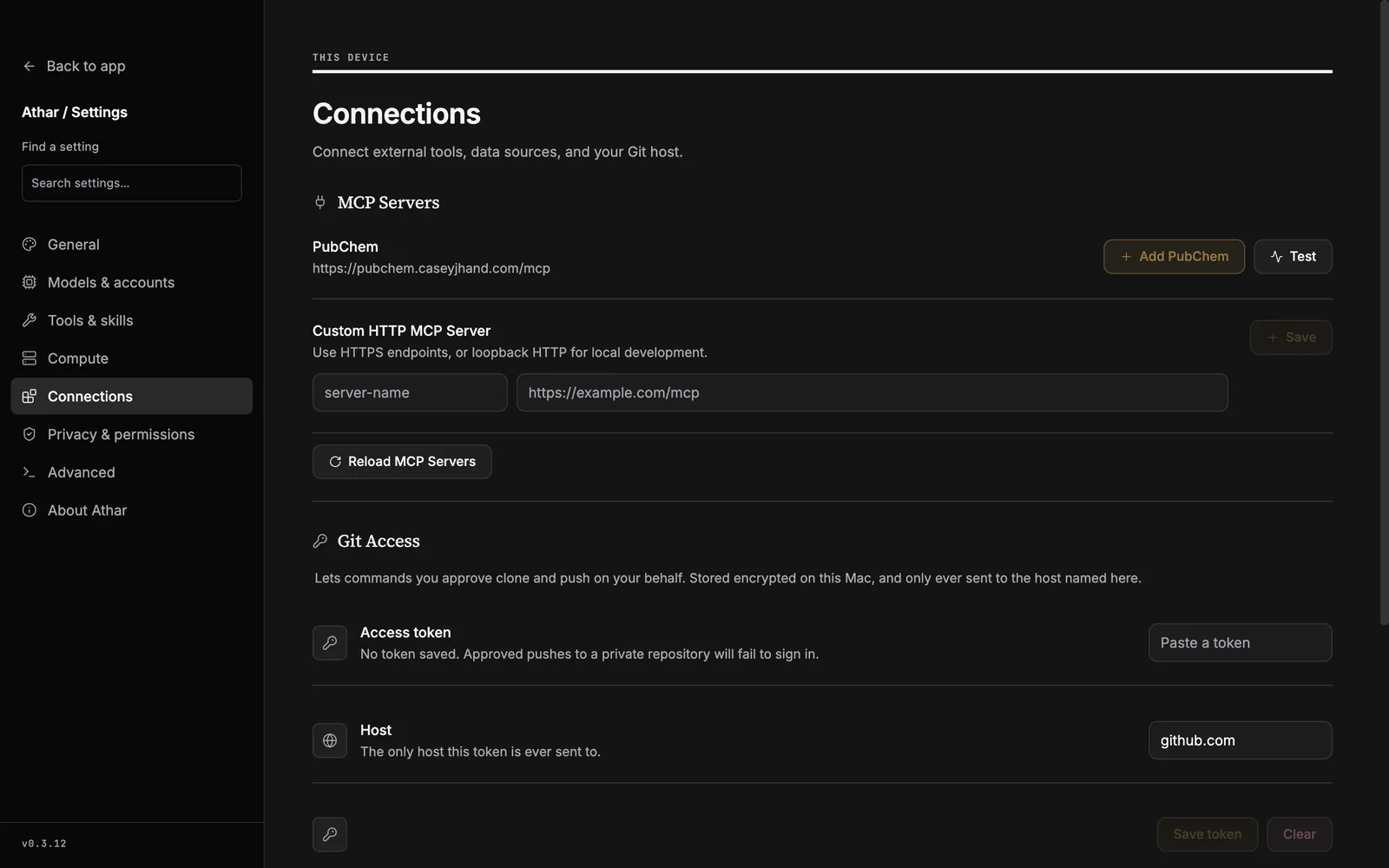Open the Advanced settings page

click(132, 472)
